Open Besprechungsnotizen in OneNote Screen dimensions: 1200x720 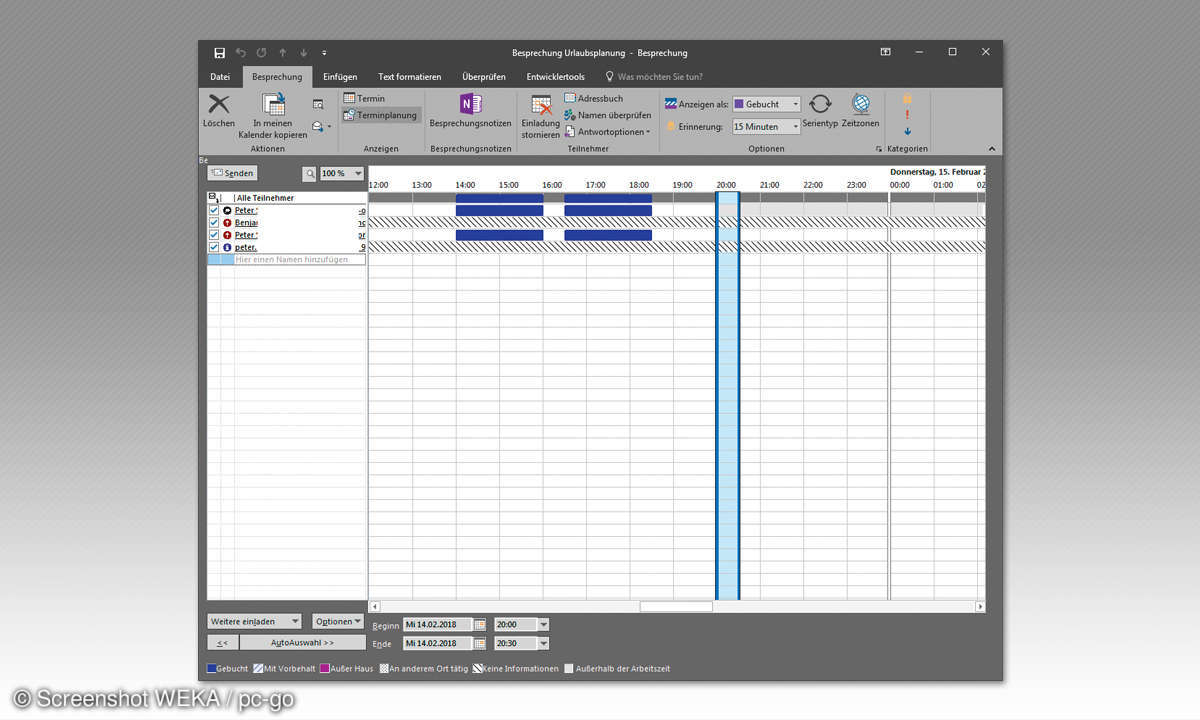(x=470, y=111)
